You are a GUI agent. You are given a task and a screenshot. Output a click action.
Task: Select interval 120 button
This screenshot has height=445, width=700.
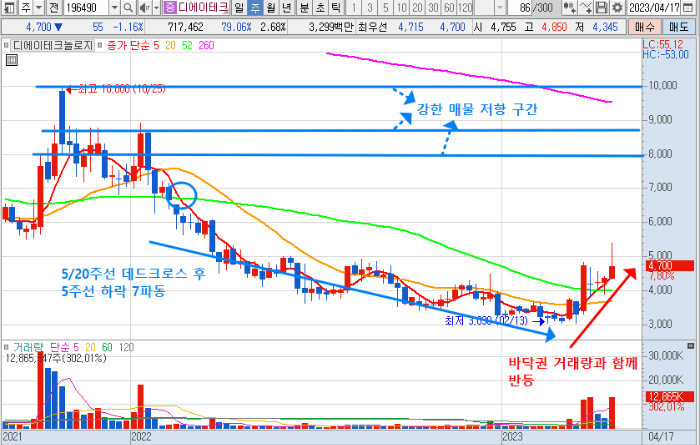(x=465, y=7)
